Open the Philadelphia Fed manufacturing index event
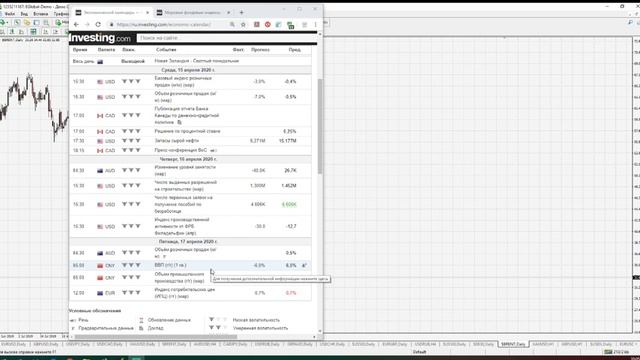The height and width of the screenshot is (360, 640). 182,226
